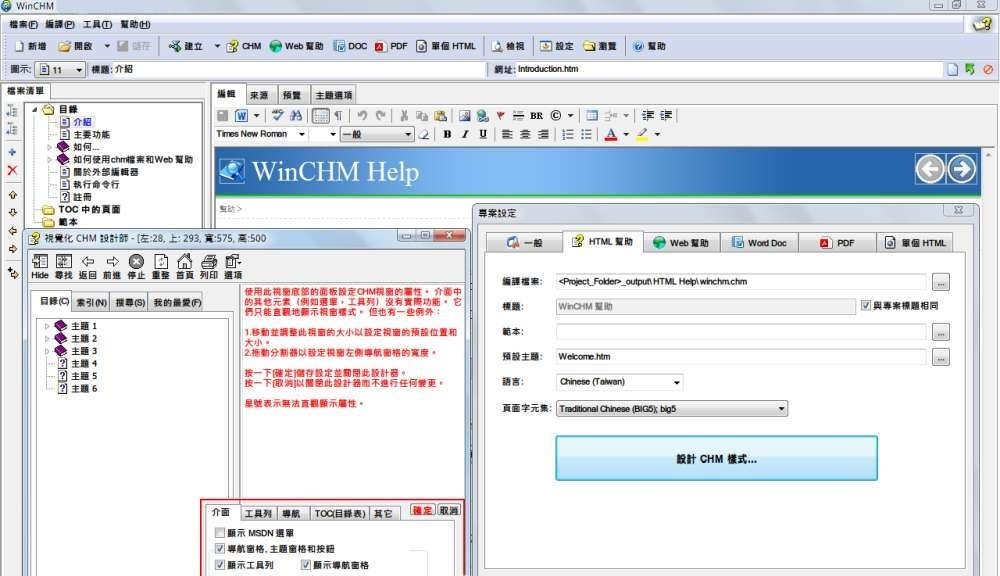Click the yellow highlight color swatch
This screenshot has height=576, width=1000.
click(x=642, y=134)
